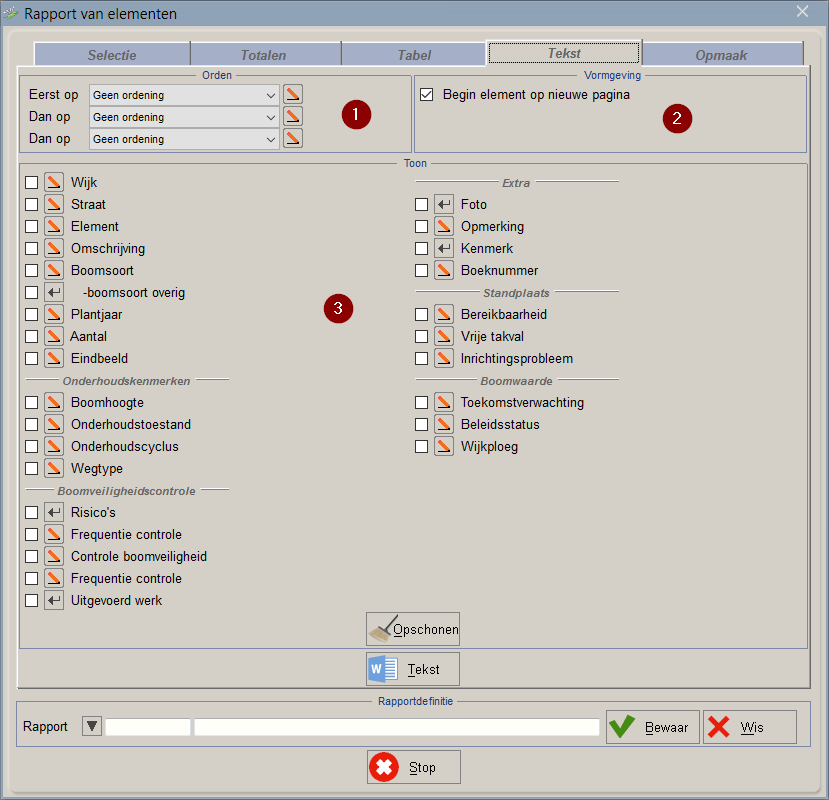The width and height of the screenshot is (829, 800).
Task: Click the return-arrow icon beside Foto
Action: [444, 204]
